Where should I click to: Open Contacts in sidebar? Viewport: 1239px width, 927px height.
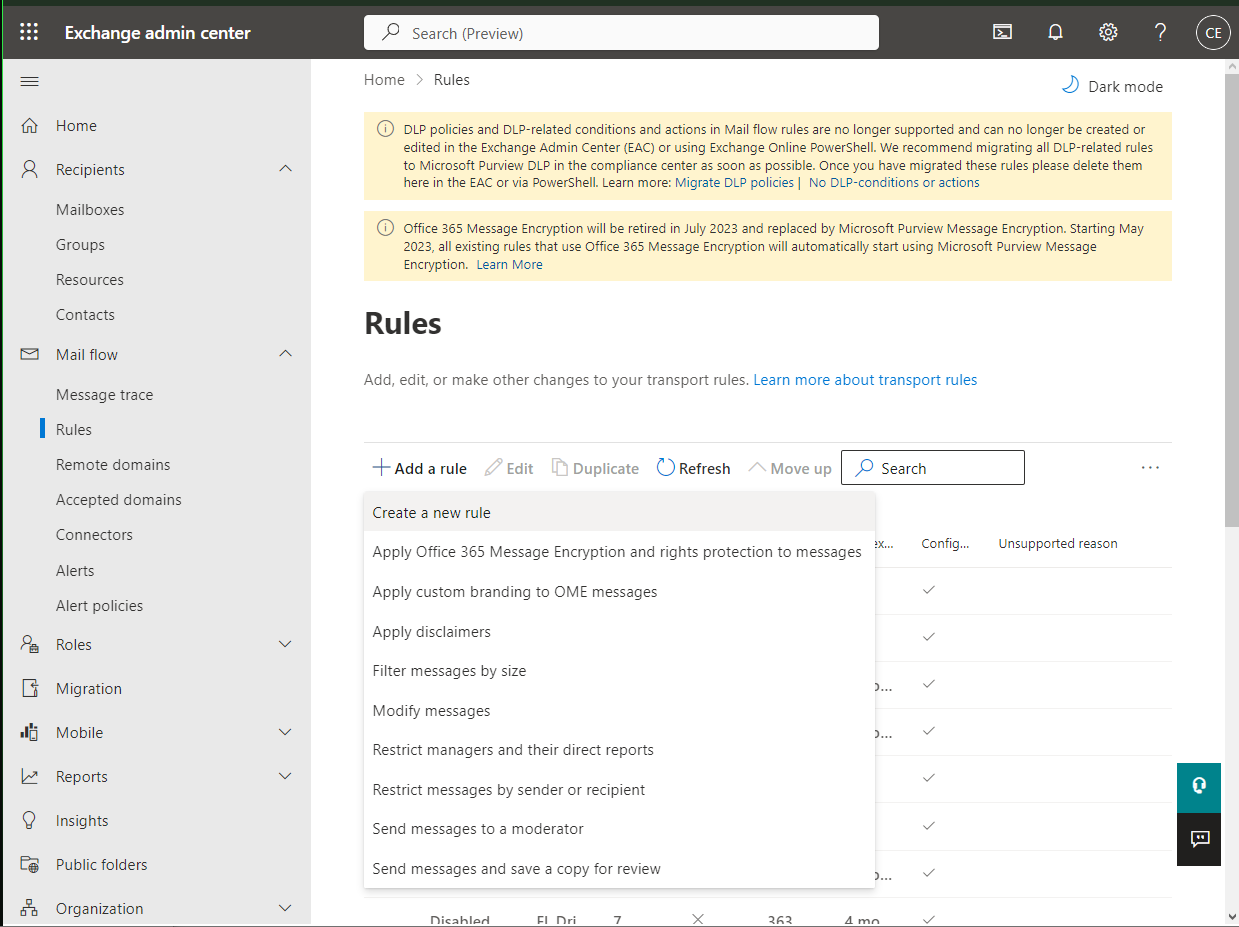(85, 314)
